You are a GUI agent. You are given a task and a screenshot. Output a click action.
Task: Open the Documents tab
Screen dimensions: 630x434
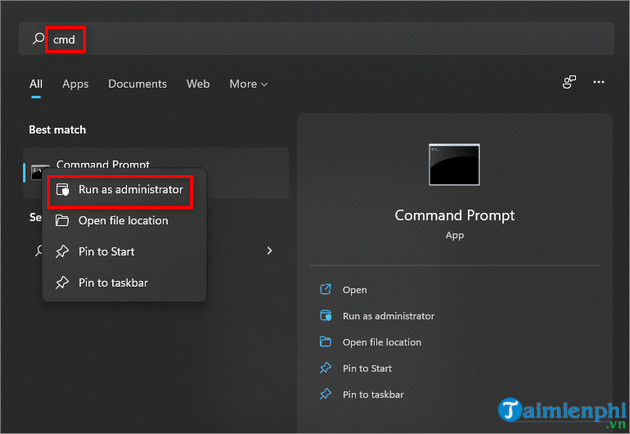coord(137,84)
